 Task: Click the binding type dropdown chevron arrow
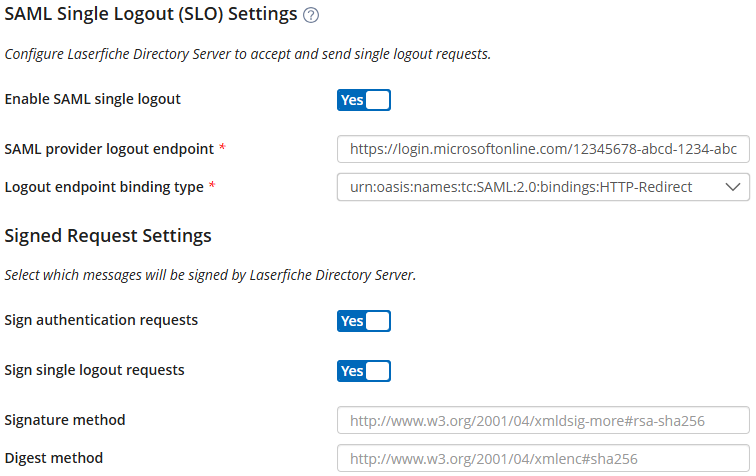tap(732, 187)
